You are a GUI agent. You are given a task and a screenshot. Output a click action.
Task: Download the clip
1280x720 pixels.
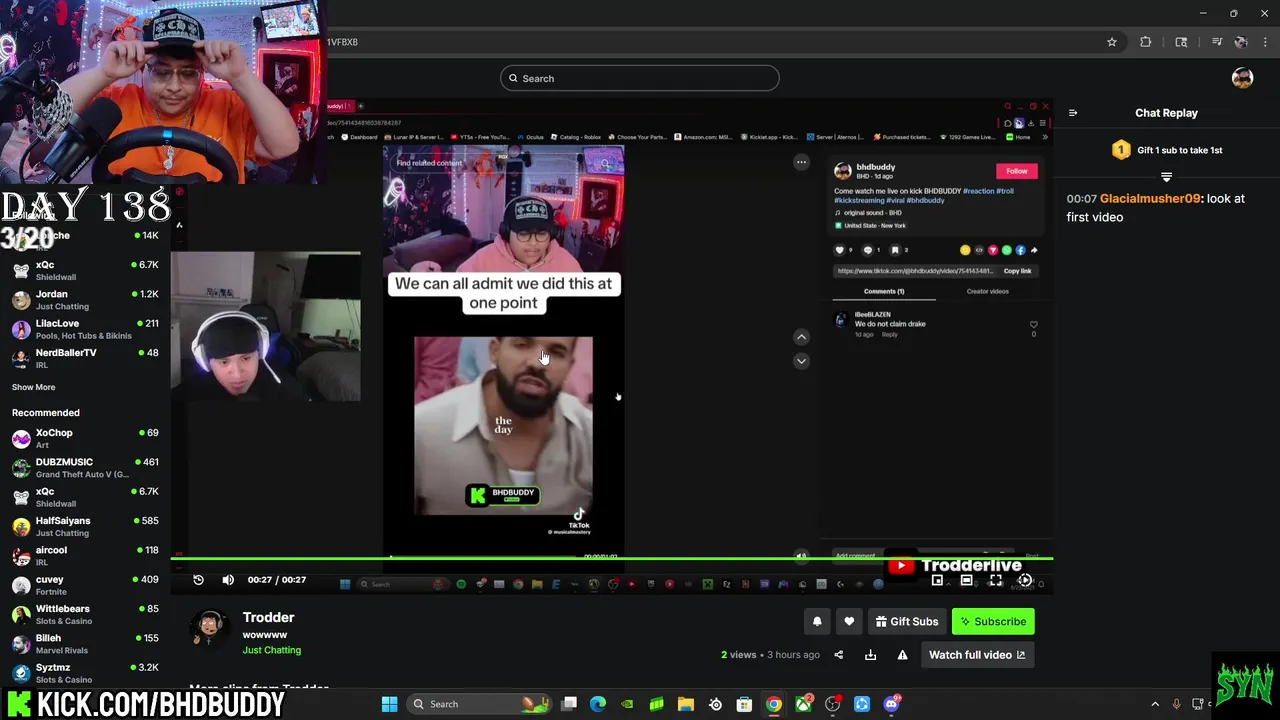coord(870,655)
